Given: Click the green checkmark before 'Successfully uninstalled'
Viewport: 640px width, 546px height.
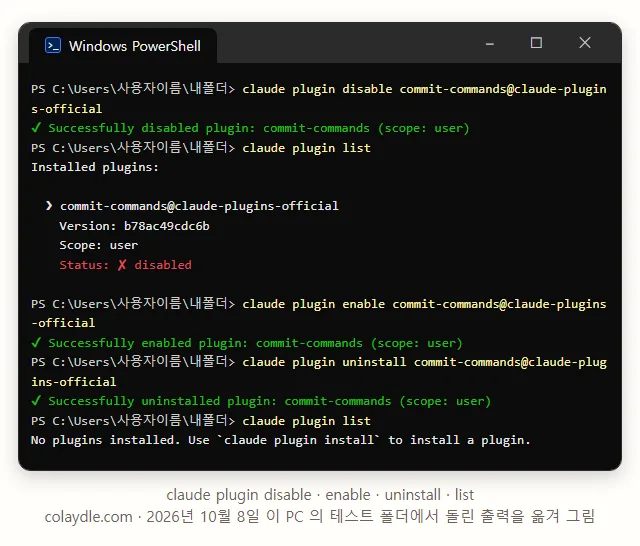Looking at the screenshot, I should (x=36, y=401).
